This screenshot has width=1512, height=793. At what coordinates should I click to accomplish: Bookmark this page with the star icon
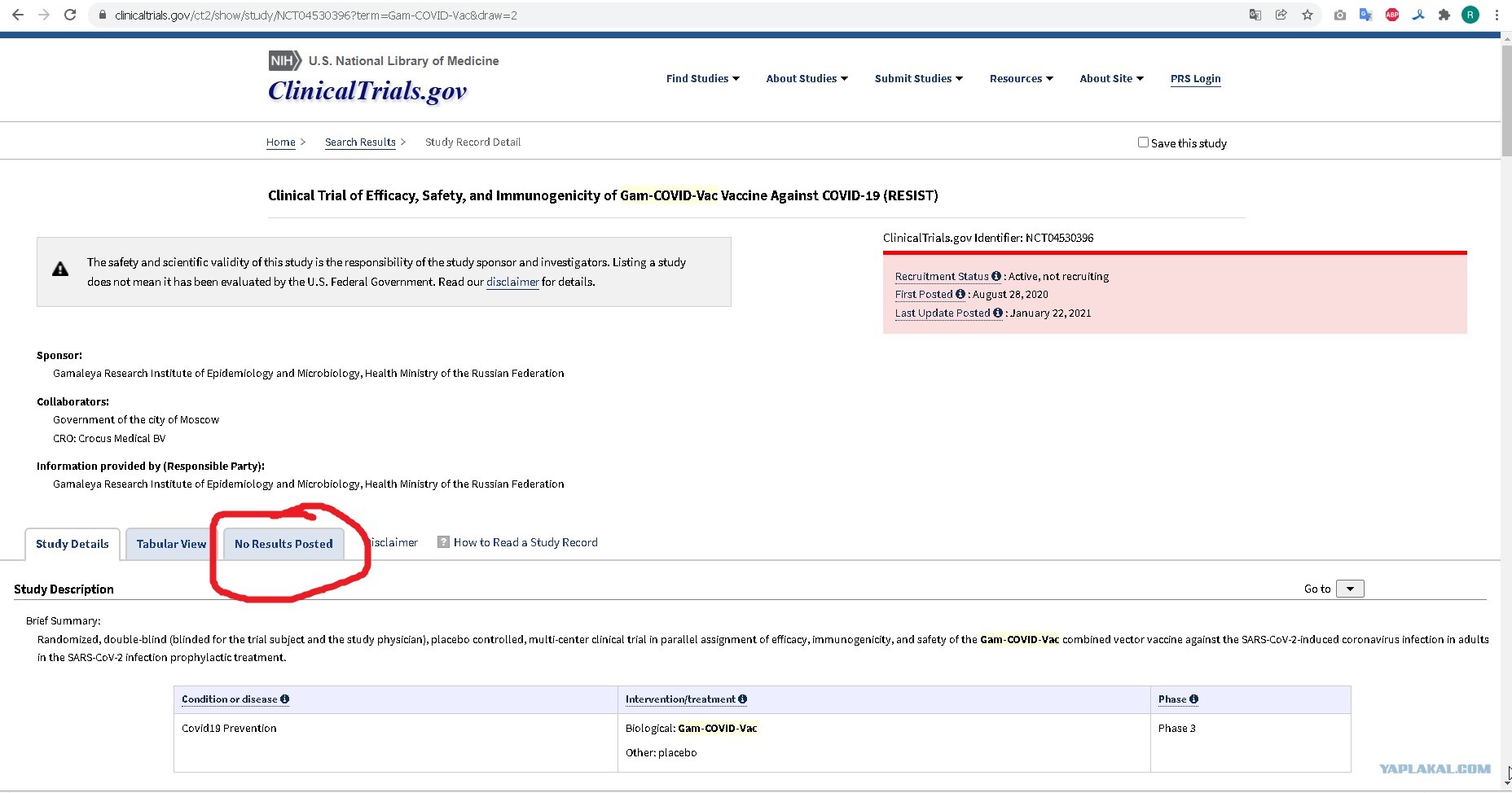pos(1308,15)
